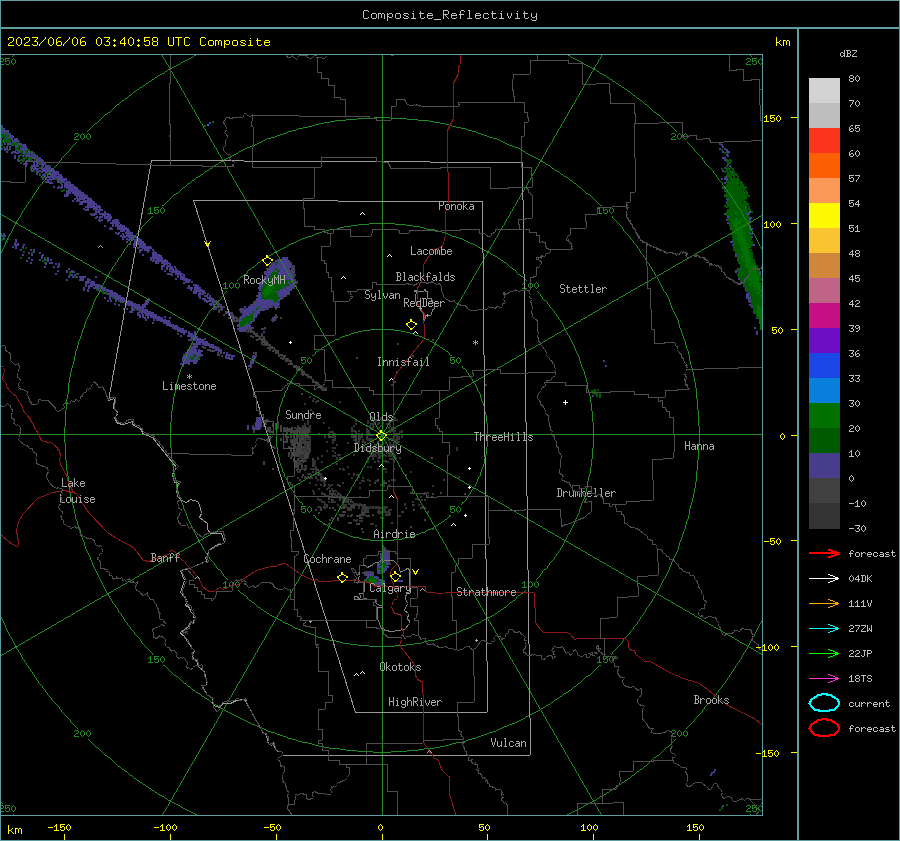Click the Cochrane label
This screenshot has height=841, width=900.
[x=327, y=559]
